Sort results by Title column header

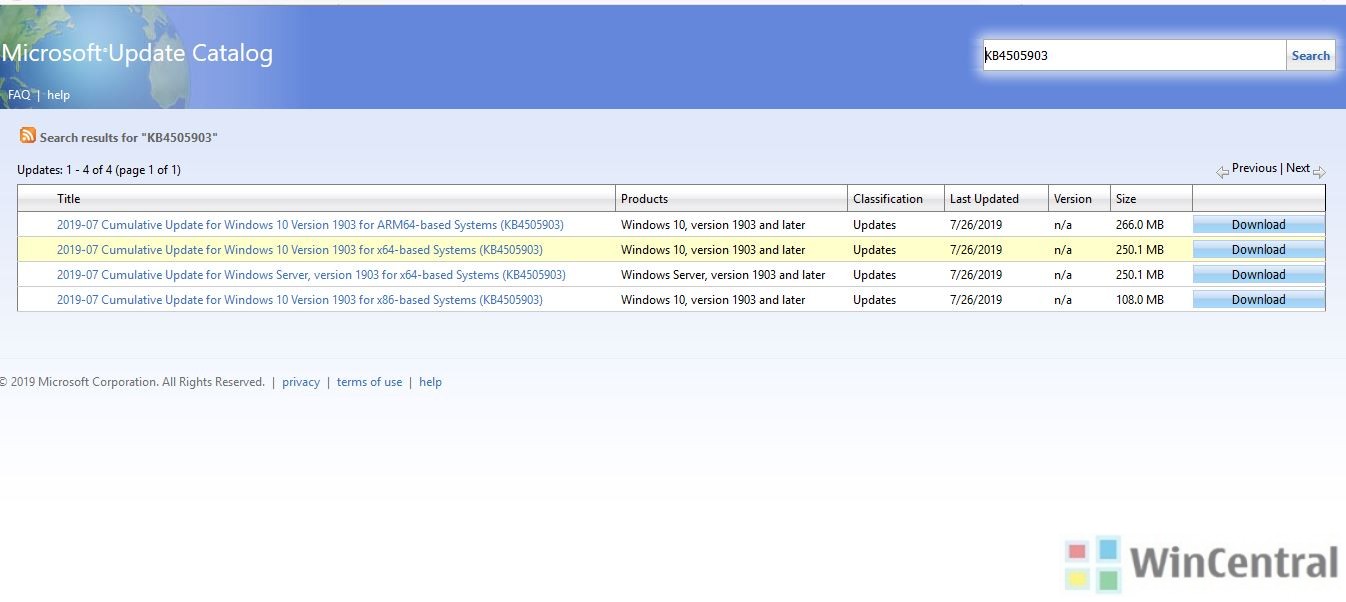[68, 199]
